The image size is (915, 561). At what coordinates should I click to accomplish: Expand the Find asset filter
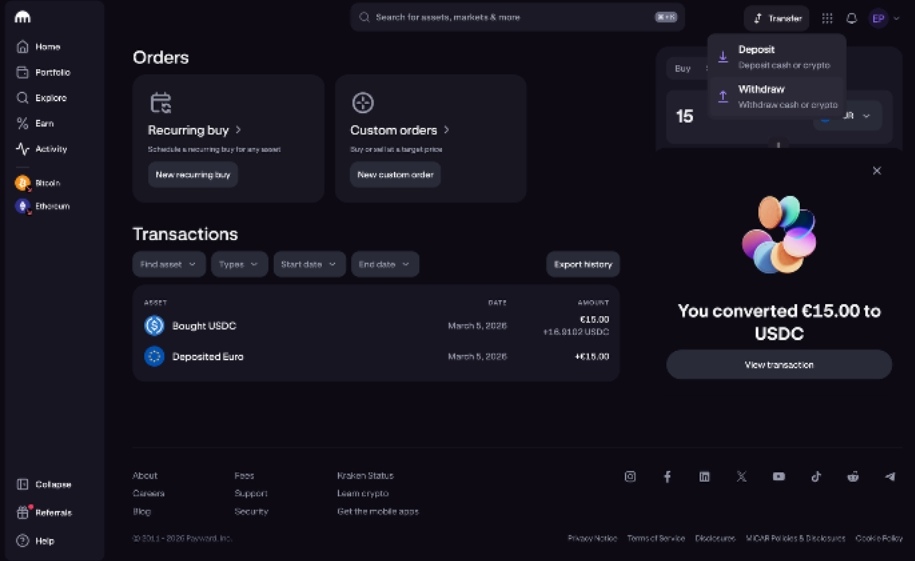click(169, 264)
